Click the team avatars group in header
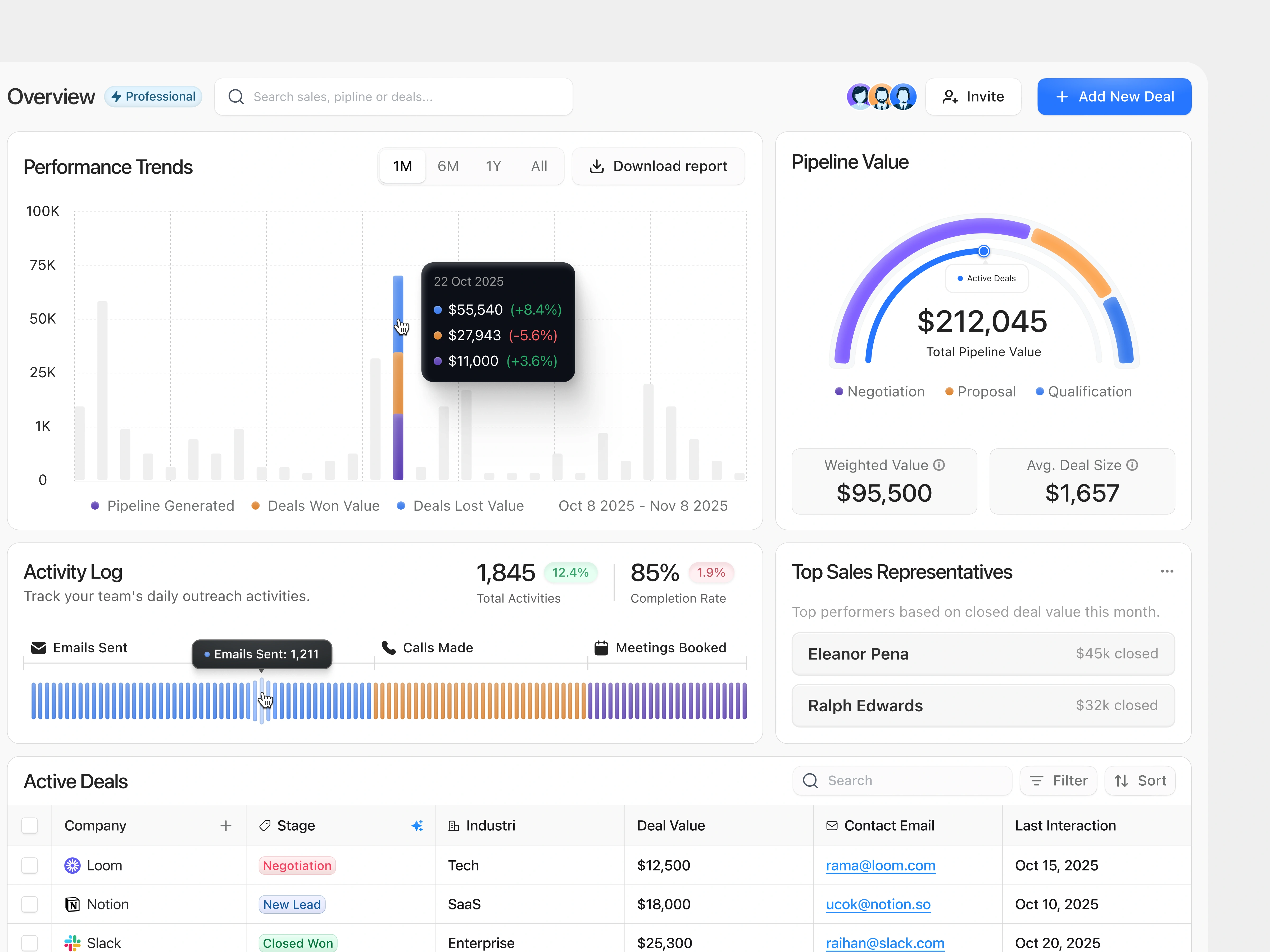This screenshot has width=1270, height=952. [881, 97]
